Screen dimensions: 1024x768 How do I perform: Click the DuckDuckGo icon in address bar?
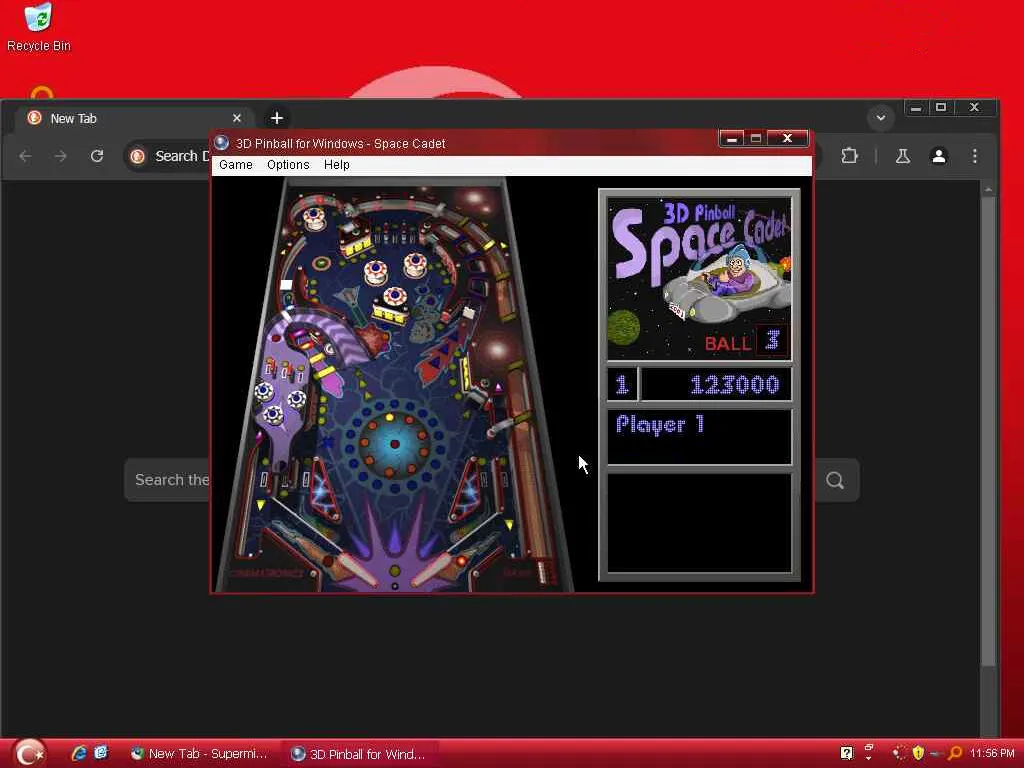pyautogui.click(x=137, y=156)
